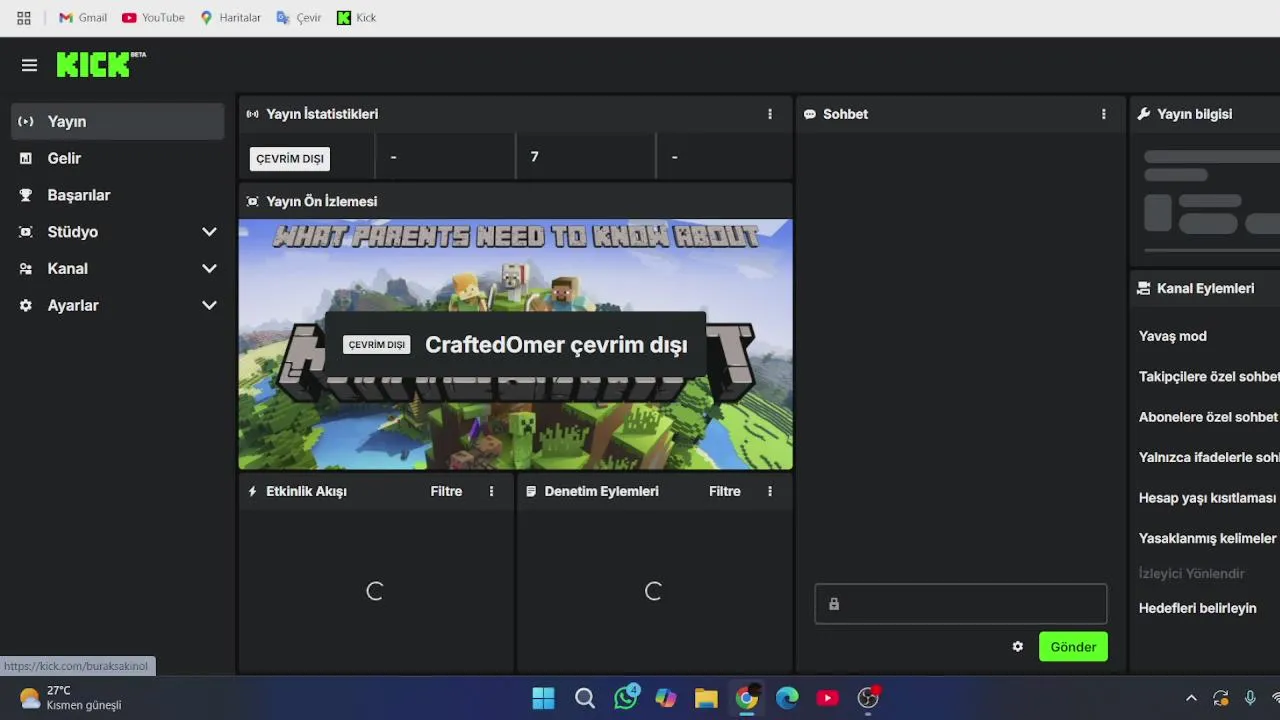Click the Kanal people icon
This screenshot has width=1280, height=720.
coord(26,269)
